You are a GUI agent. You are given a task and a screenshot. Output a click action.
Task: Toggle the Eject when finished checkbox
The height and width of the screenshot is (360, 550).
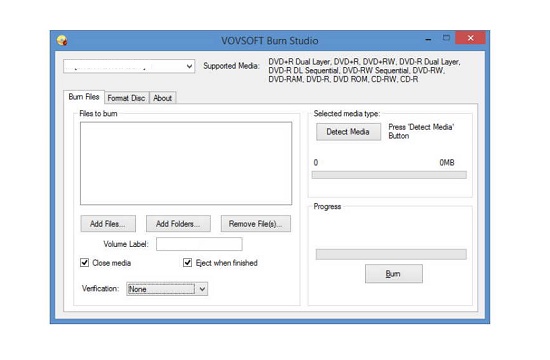[188, 263]
